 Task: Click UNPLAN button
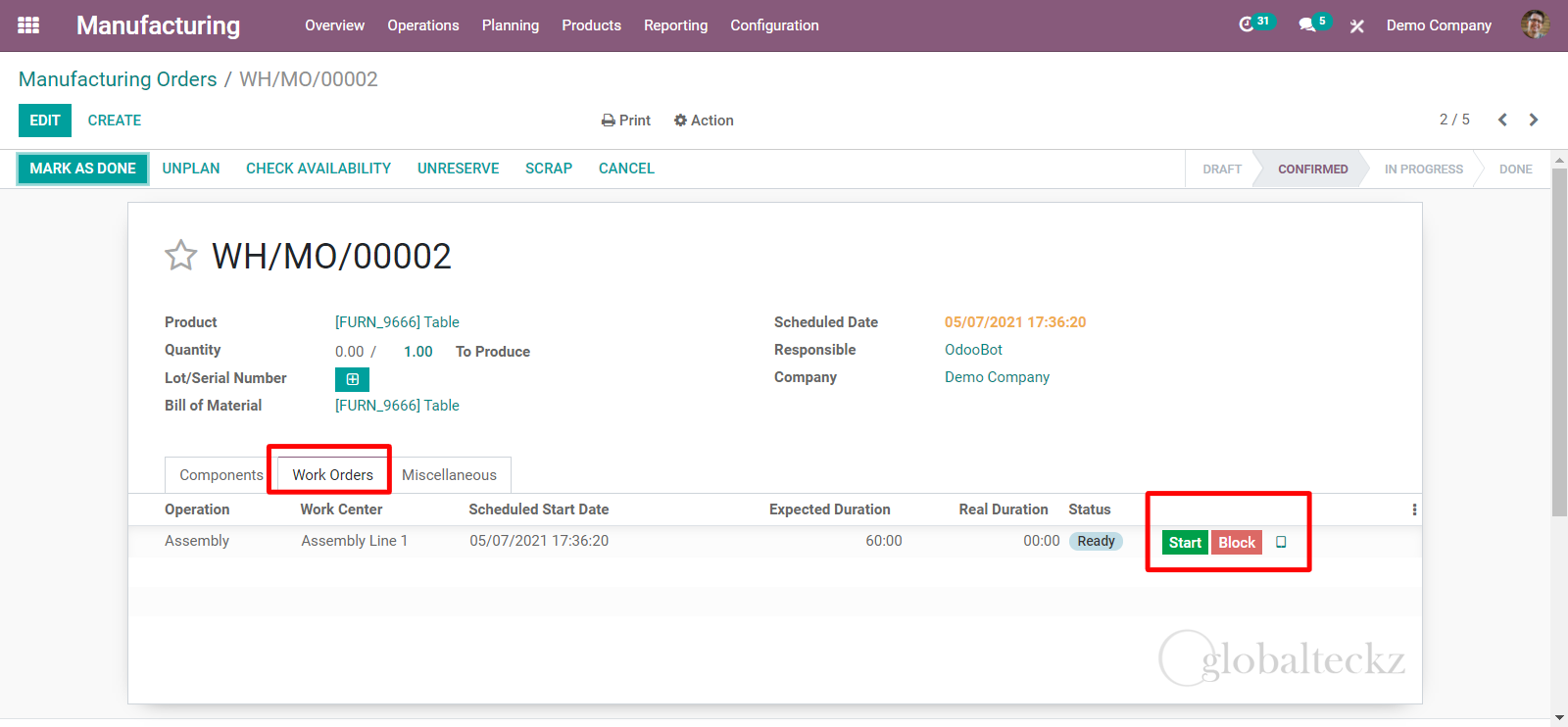pos(191,169)
